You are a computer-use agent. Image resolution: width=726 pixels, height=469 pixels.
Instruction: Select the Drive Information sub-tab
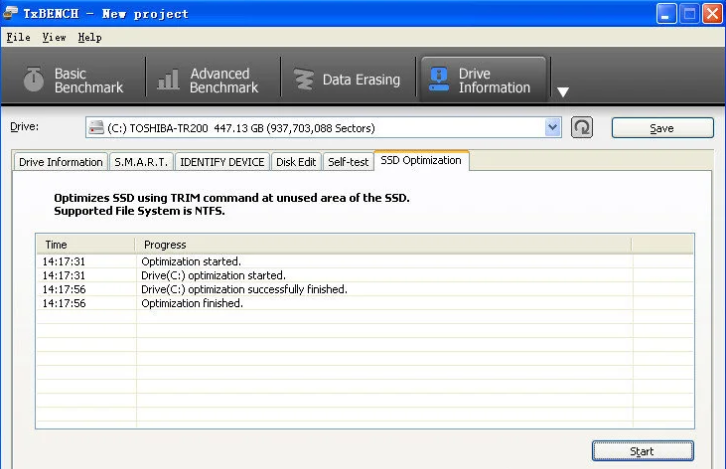point(61,162)
